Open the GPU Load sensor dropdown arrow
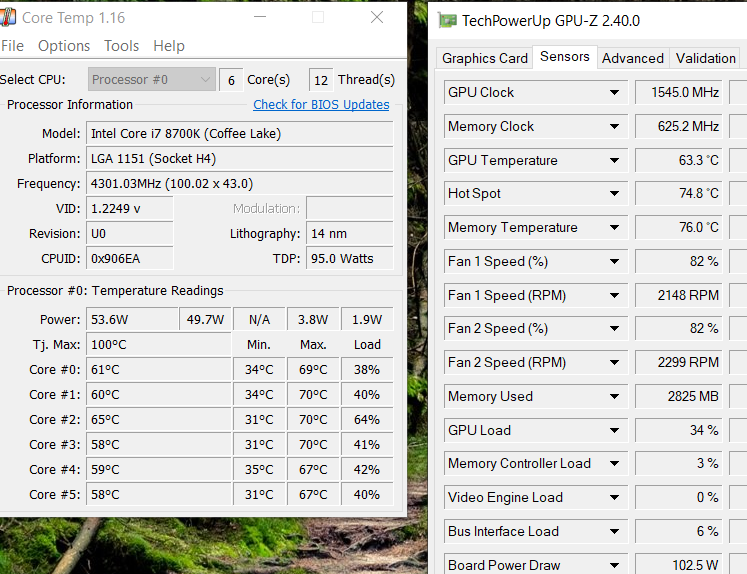The image size is (747, 574). pos(615,430)
